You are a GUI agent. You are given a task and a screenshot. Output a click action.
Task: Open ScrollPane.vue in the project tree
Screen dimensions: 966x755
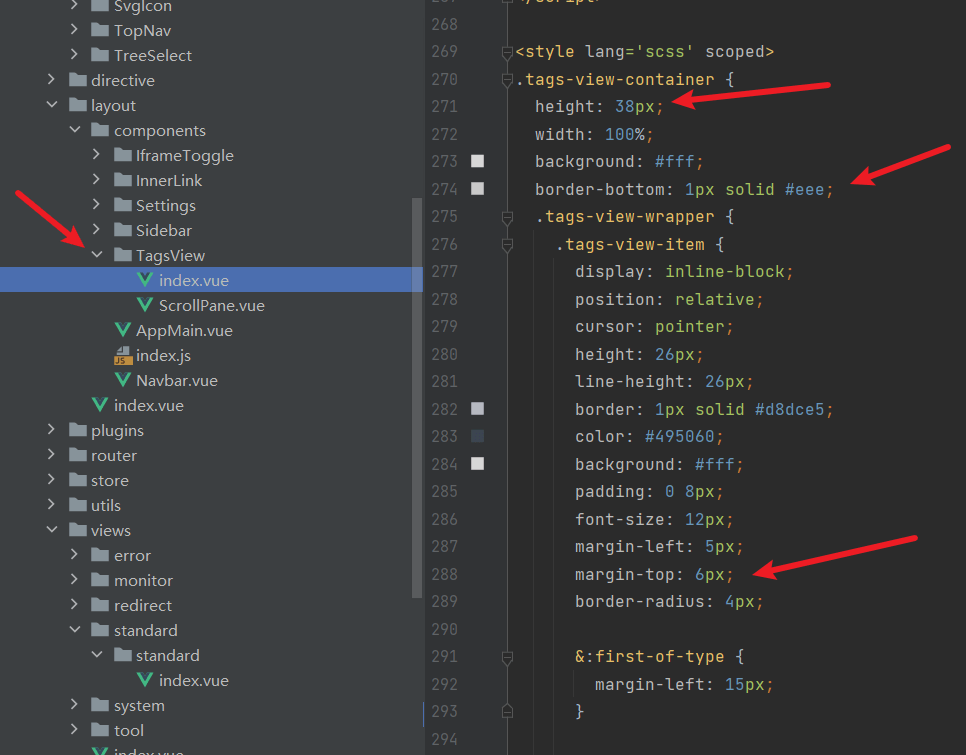[x=211, y=305]
